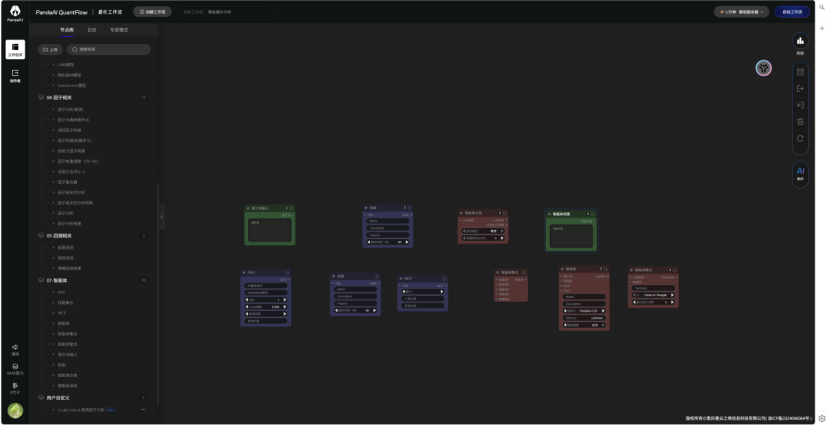Screen dimensions: 830x425
Task: Click the user avatar at bottom left
Action: (15, 410)
